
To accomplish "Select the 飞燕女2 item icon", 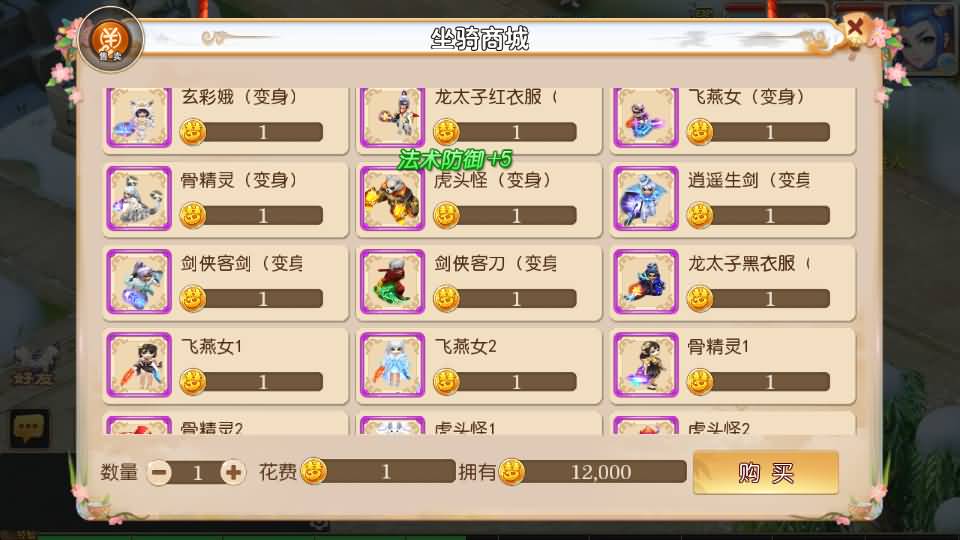I will click(392, 365).
